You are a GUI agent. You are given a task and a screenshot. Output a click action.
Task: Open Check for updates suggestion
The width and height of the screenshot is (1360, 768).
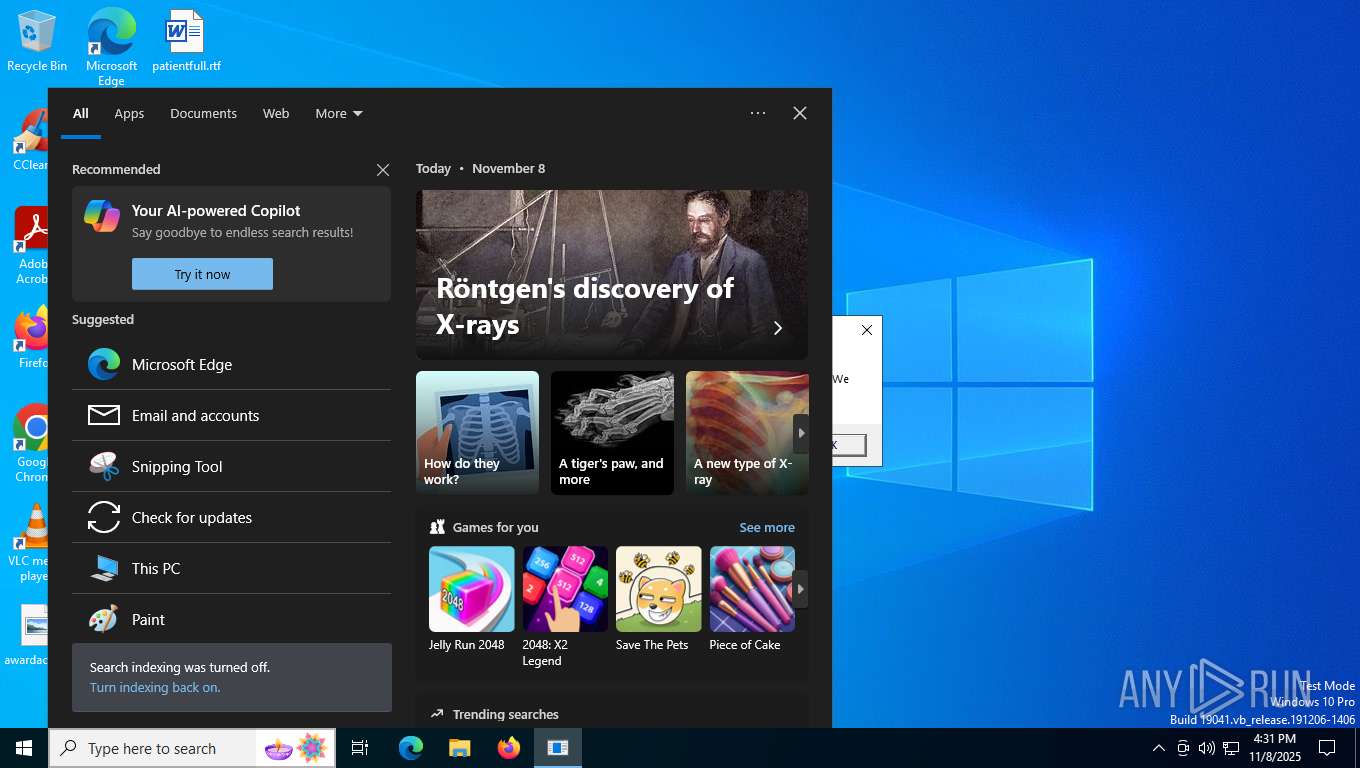231,518
